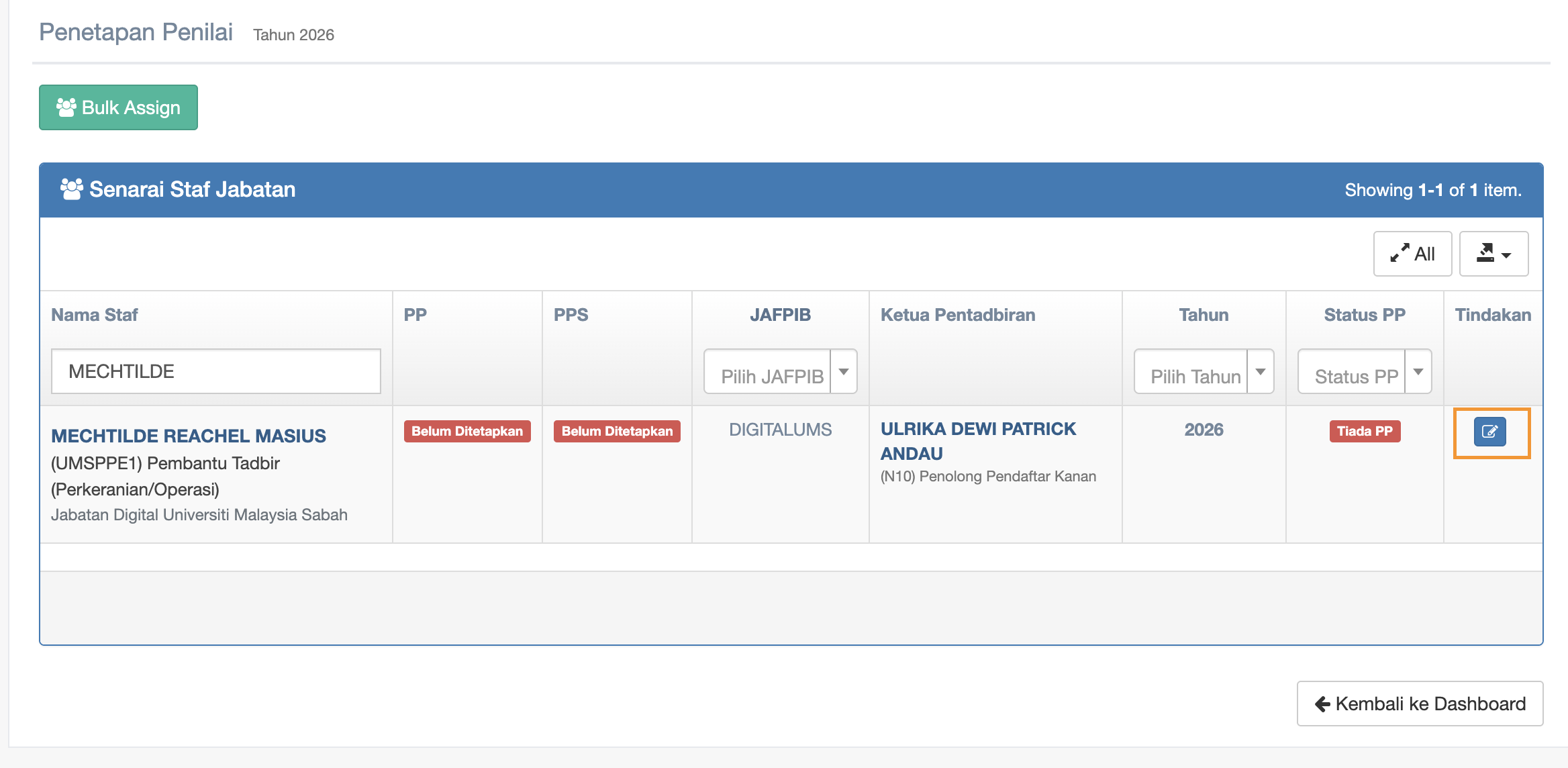
Task: Click the back arrow icon on Kembali
Action: tap(1322, 704)
